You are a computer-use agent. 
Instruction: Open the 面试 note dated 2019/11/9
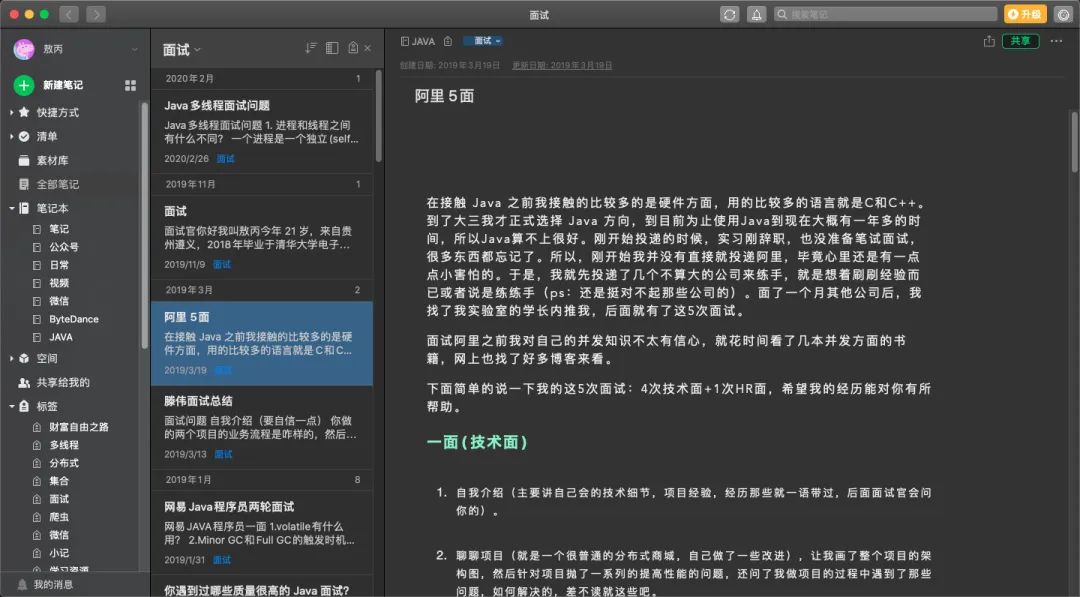[262, 236]
